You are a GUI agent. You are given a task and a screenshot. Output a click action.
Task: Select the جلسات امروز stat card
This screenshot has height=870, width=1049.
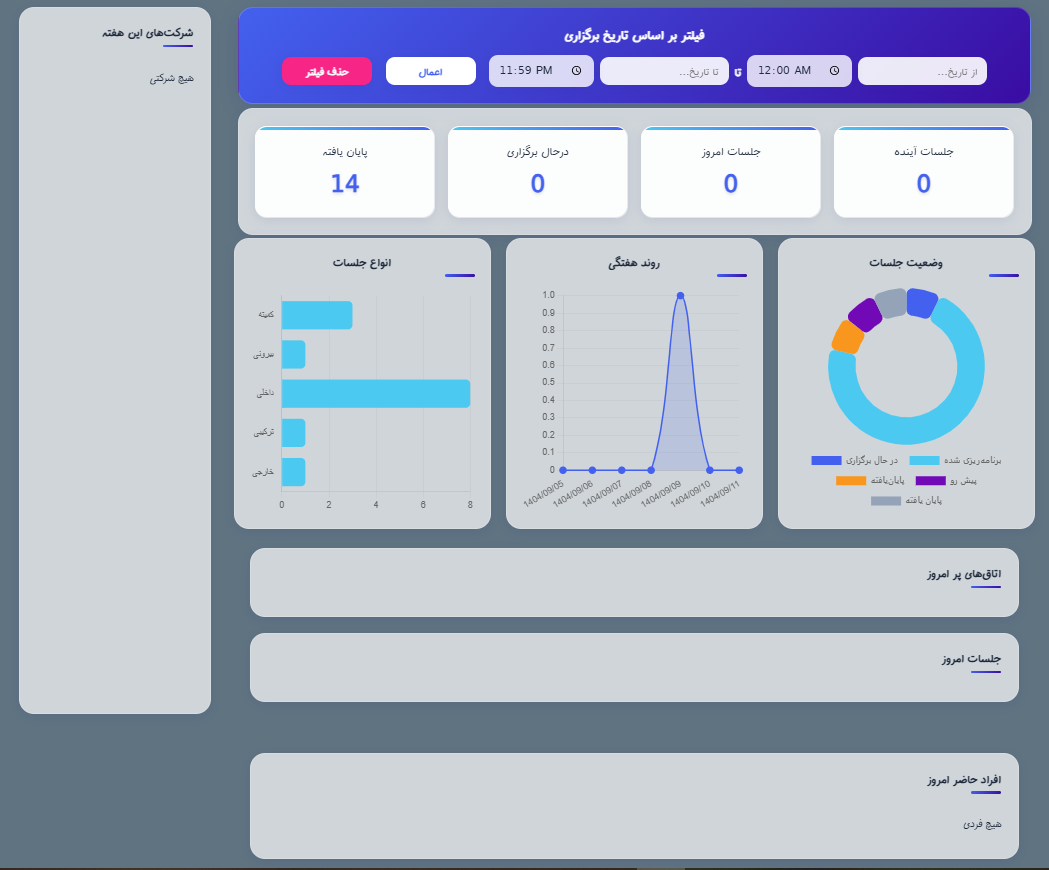[730, 171]
